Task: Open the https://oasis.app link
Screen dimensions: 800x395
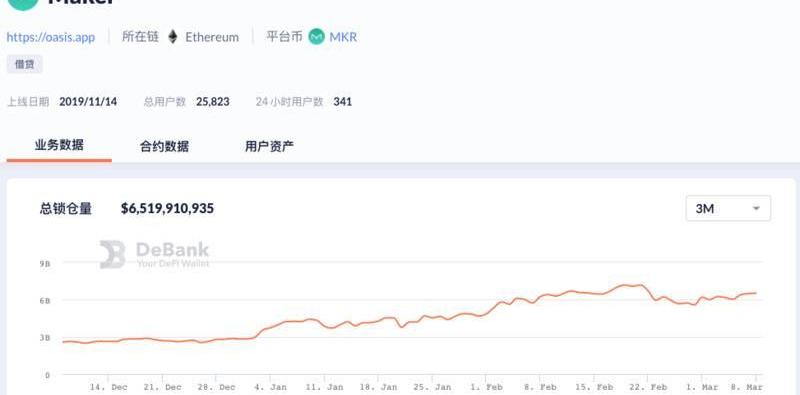Action: [x=51, y=37]
